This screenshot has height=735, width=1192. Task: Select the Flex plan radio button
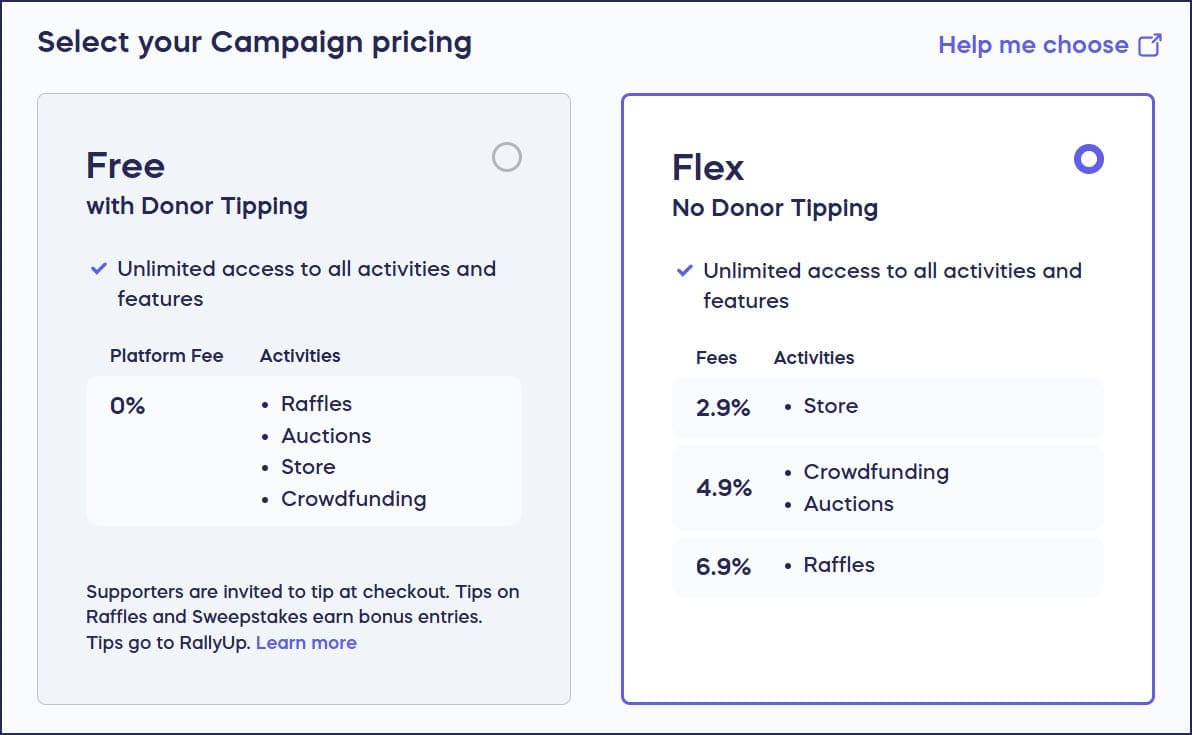pos(1088,159)
